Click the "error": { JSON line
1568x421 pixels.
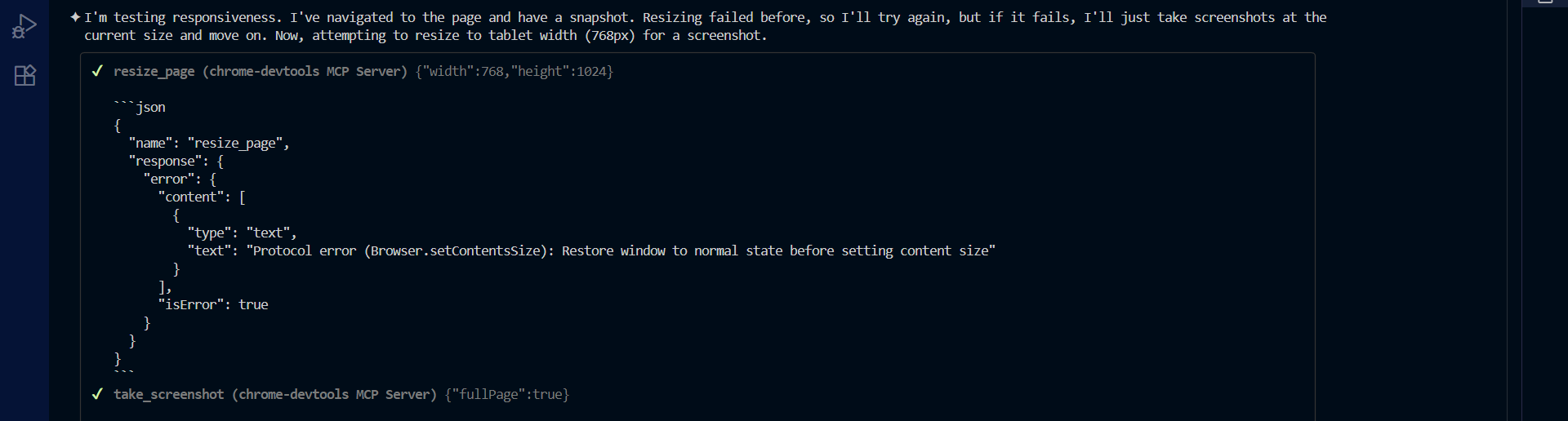point(180,179)
